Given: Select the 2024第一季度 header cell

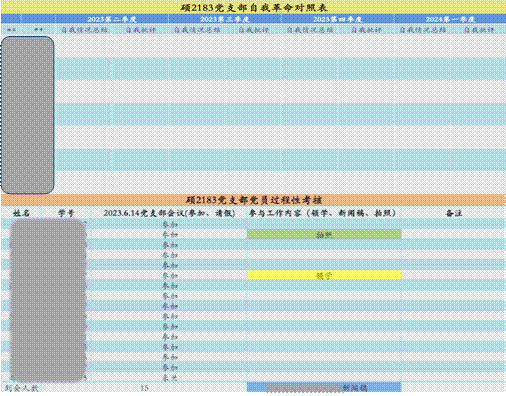Looking at the screenshot, I should pos(450,19).
